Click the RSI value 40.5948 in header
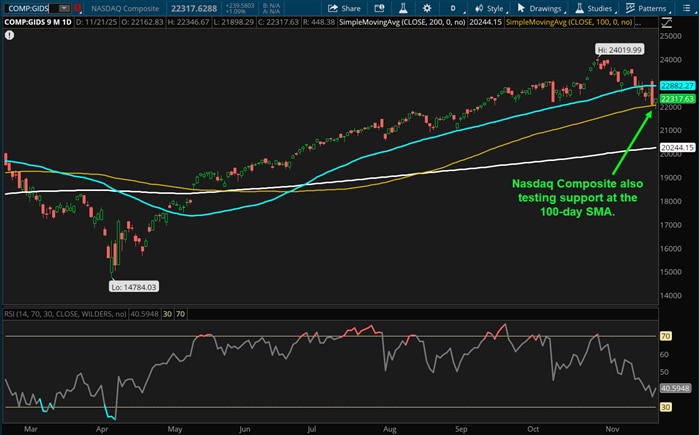The width and height of the screenshot is (699, 435). [144, 314]
